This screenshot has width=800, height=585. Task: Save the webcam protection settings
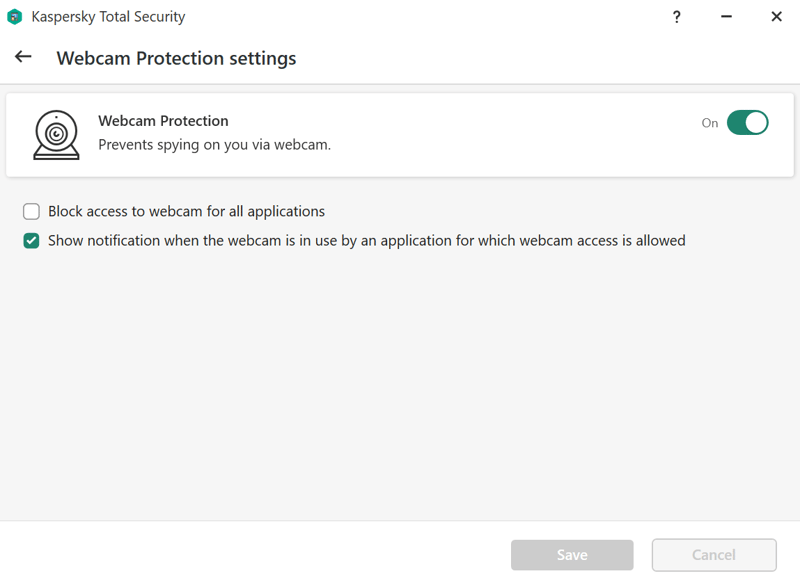click(572, 555)
